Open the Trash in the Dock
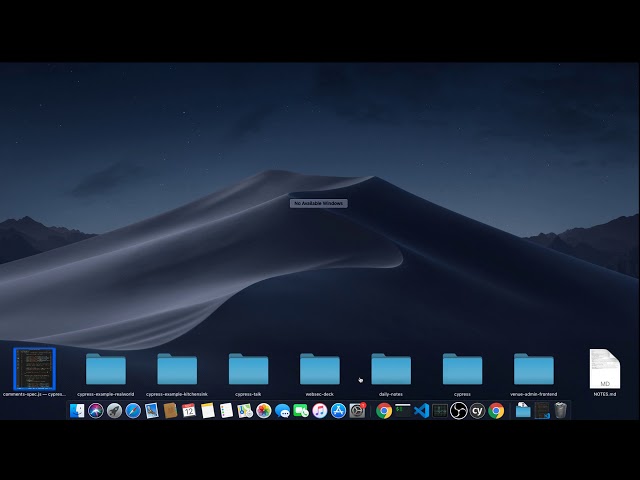Screen dimensions: 640x480 [x=561, y=410]
